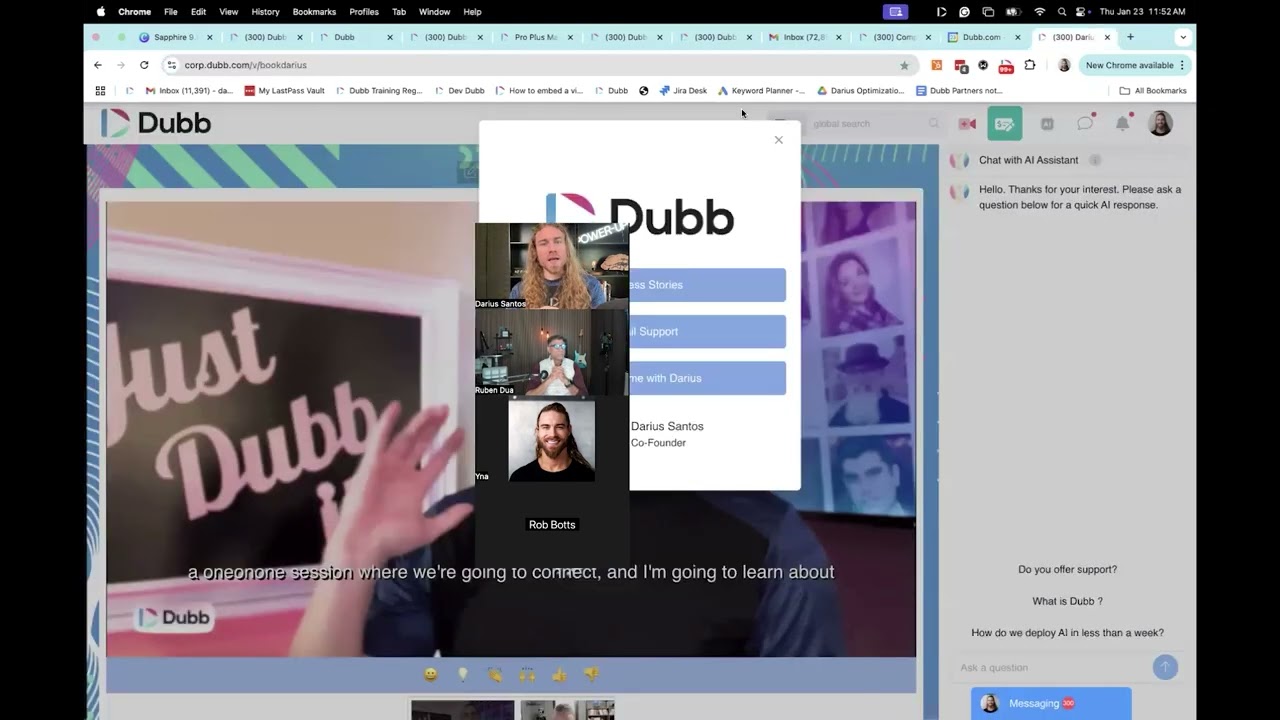React with the light bulb emoji
The height and width of the screenshot is (720, 1280).
tap(462, 675)
